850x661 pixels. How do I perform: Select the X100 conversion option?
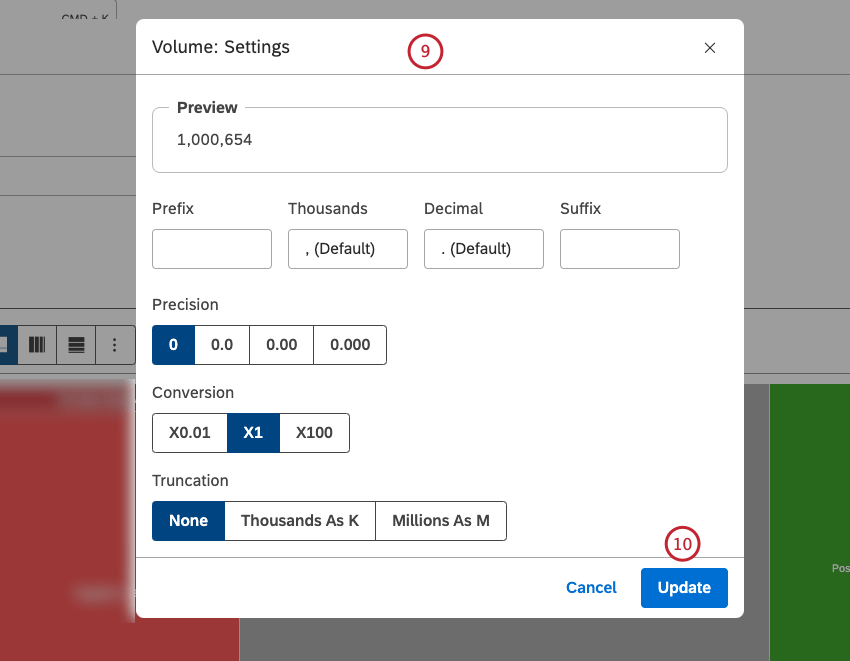[x=315, y=433]
